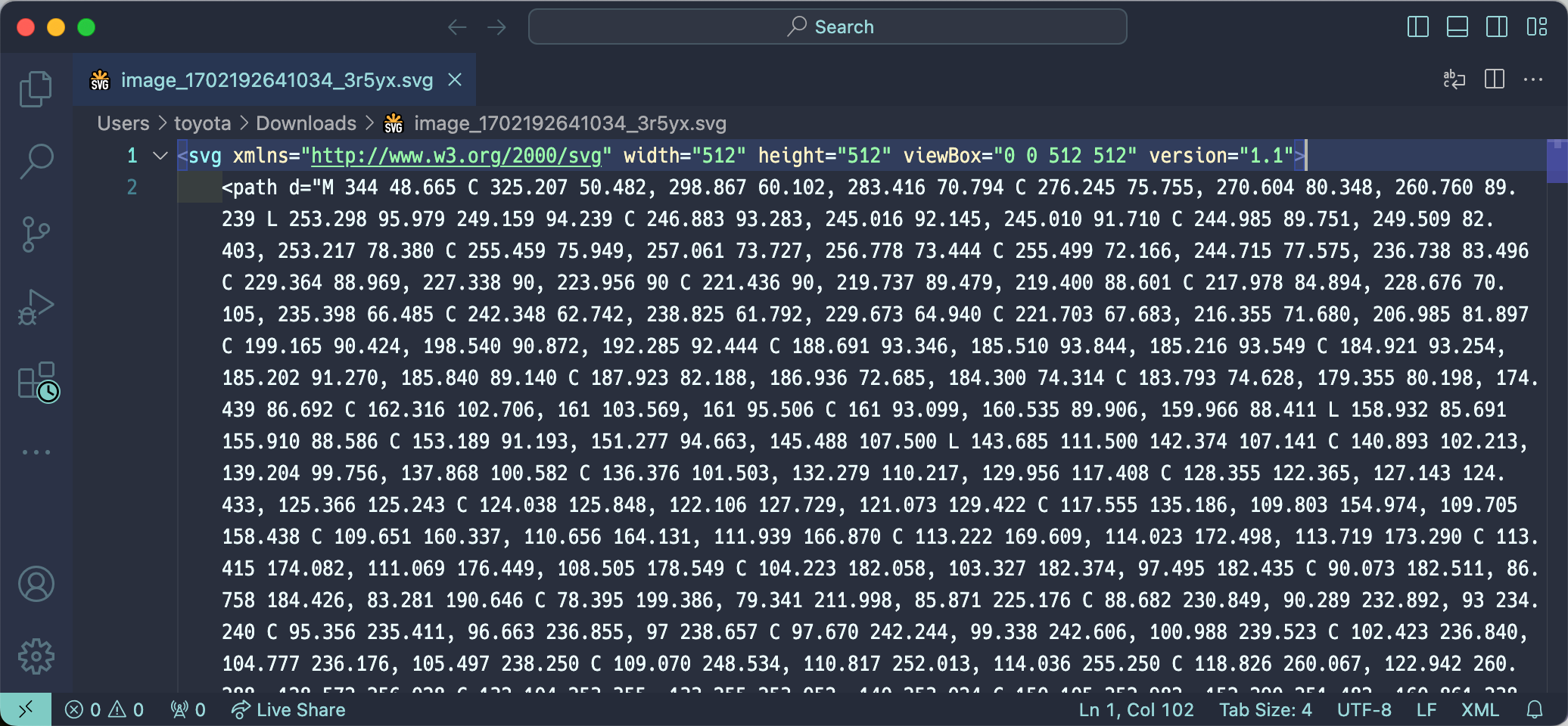
Task: Click the word-wrap toggle icon in editor toolbar
Action: (x=1454, y=79)
